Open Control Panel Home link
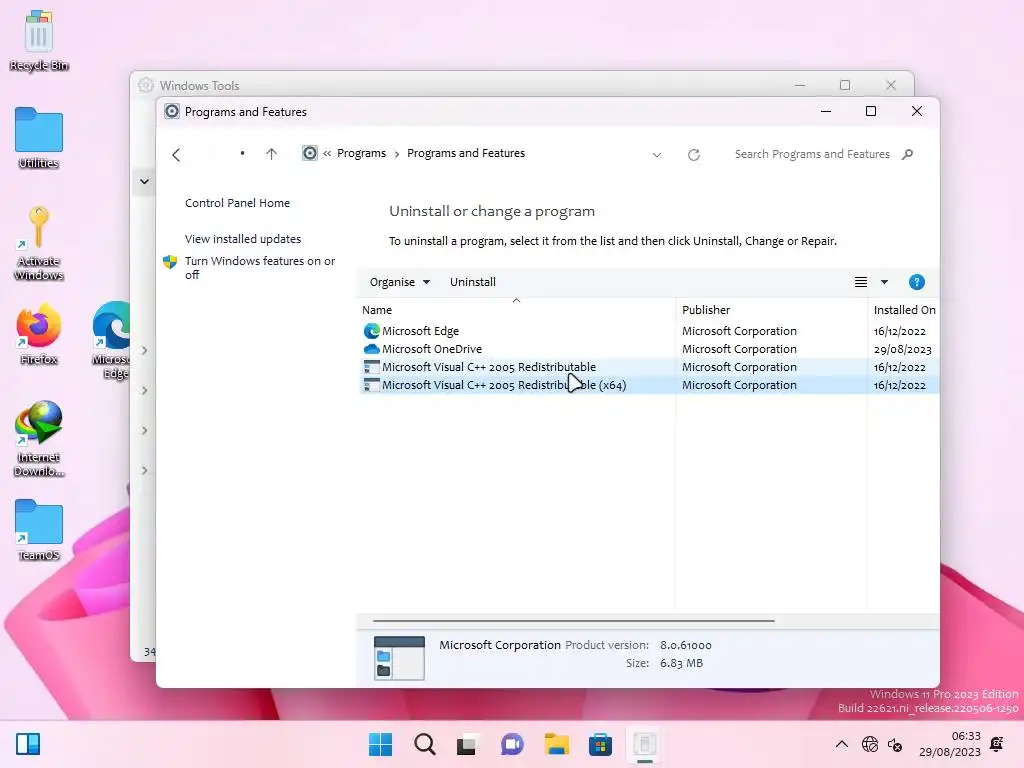The width and height of the screenshot is (1024, 768). pos(237,203)
